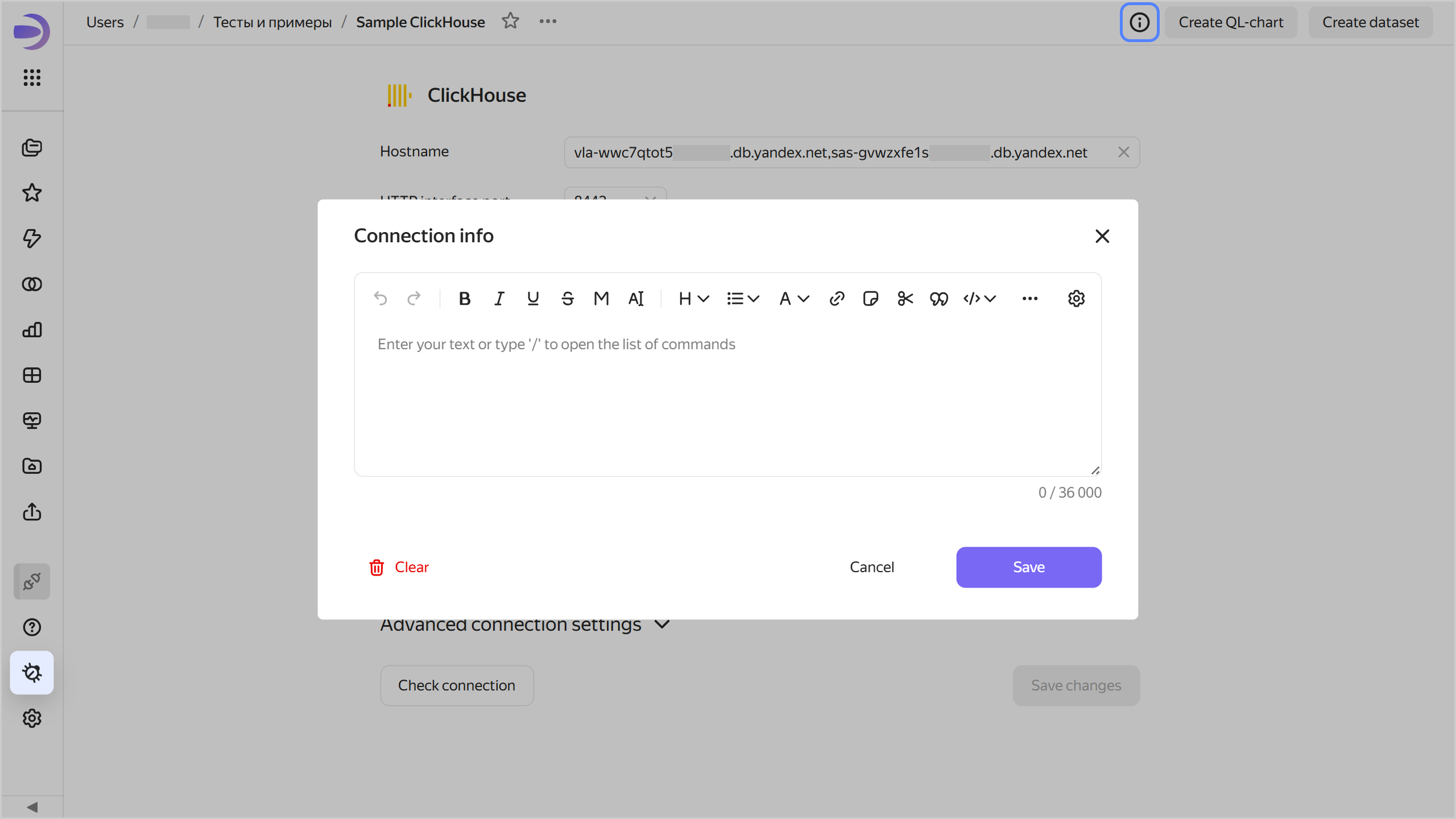Toggle monospace M formatting
The height and width of the screenshot is (819, 1456).
point(601,299)
